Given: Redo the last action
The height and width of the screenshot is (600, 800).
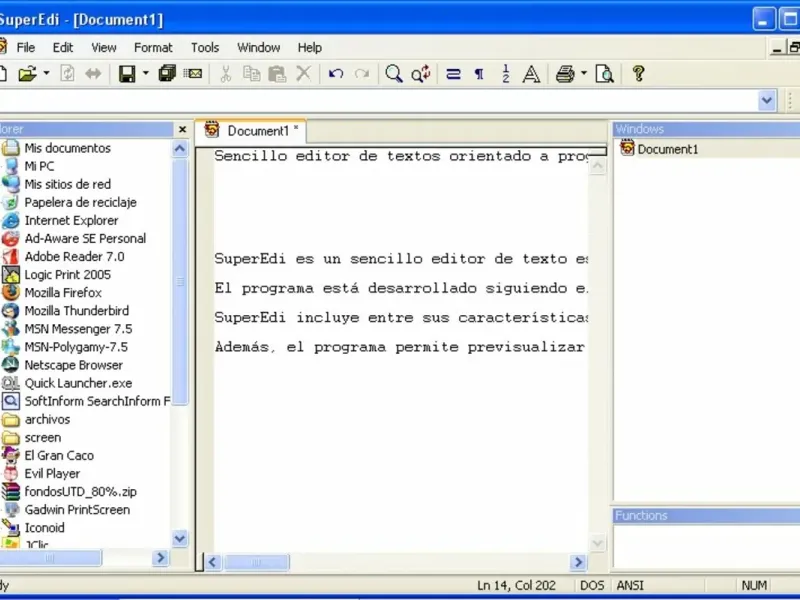Looking at the screenshot, I should click(x=362, y=74).
